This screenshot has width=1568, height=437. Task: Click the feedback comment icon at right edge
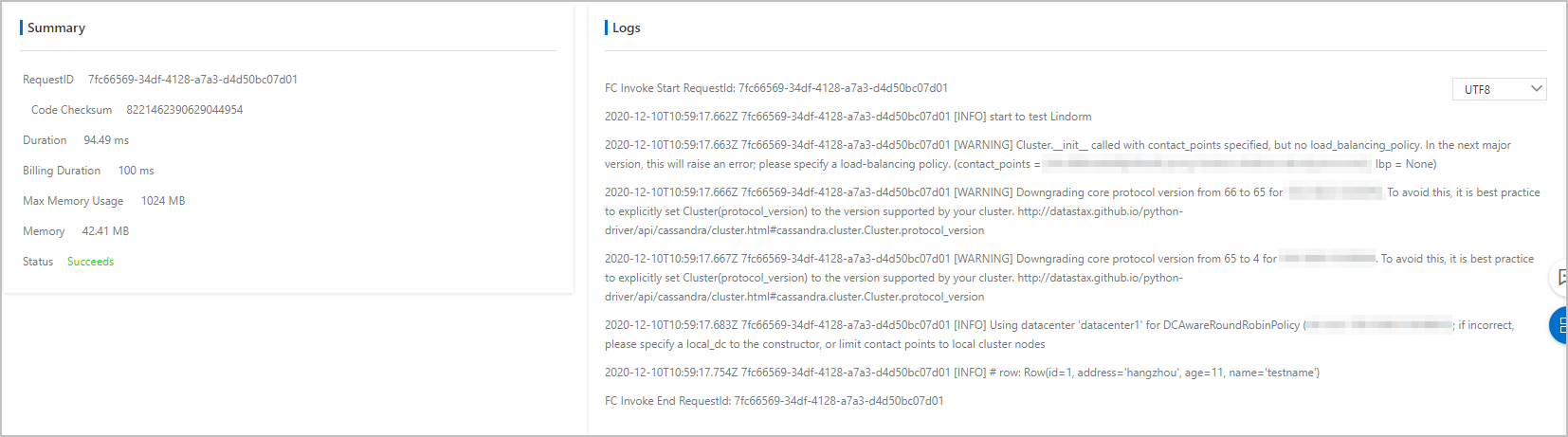pyautogui.click(x=1560, y=278)
